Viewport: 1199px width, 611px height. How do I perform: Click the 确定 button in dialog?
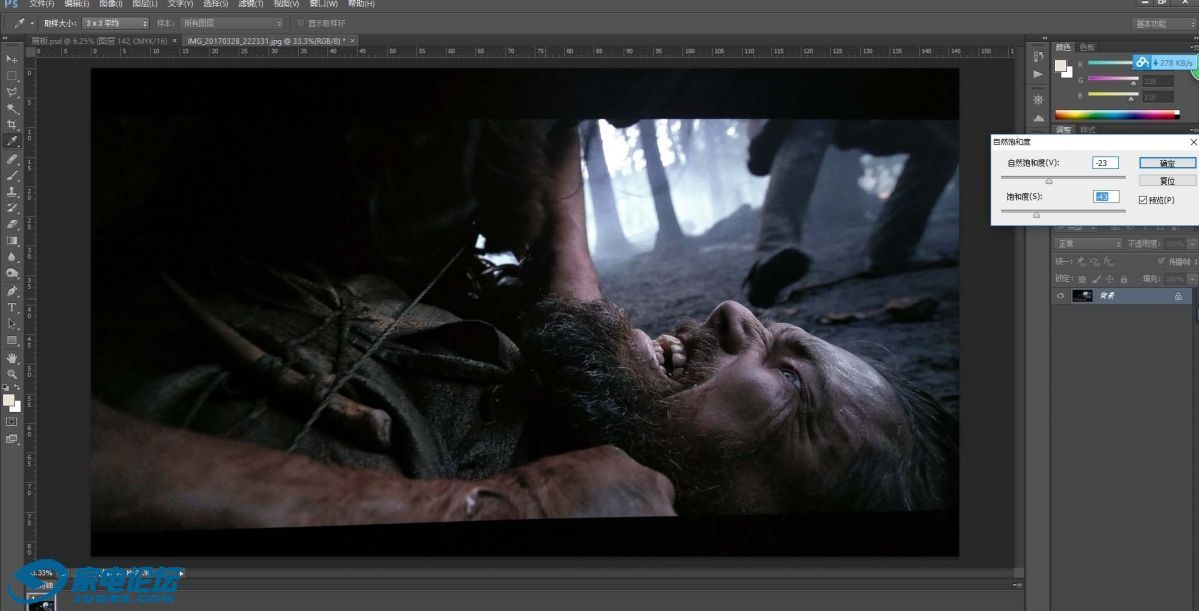click(1166, 163)
